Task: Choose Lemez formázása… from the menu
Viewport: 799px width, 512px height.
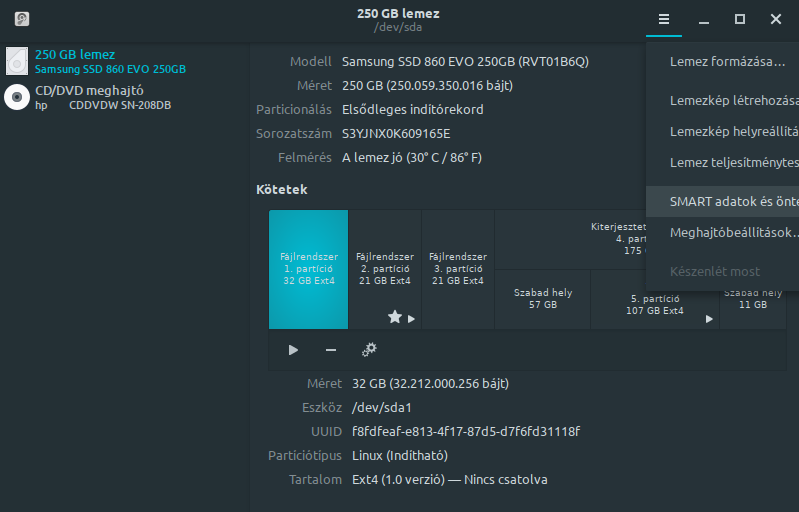Action: click(x=723, y=62)
